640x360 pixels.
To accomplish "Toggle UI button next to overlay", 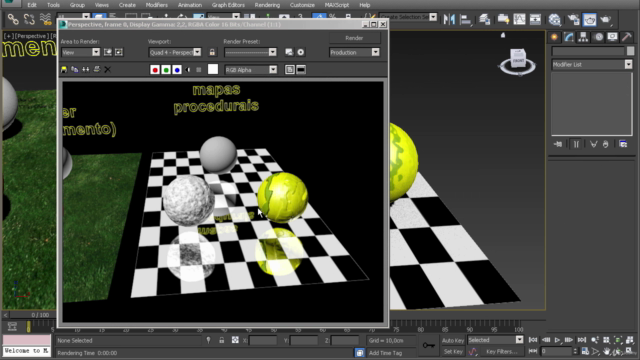I will (301, 70).
